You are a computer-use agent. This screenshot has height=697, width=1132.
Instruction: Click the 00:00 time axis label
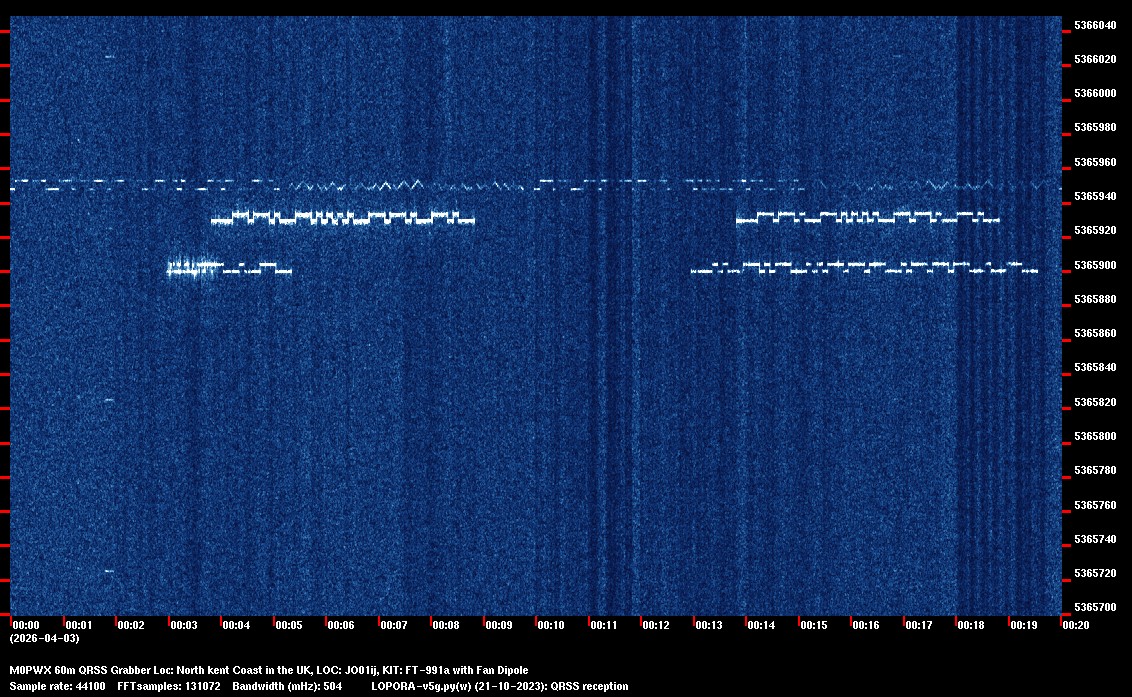[25, 625]
